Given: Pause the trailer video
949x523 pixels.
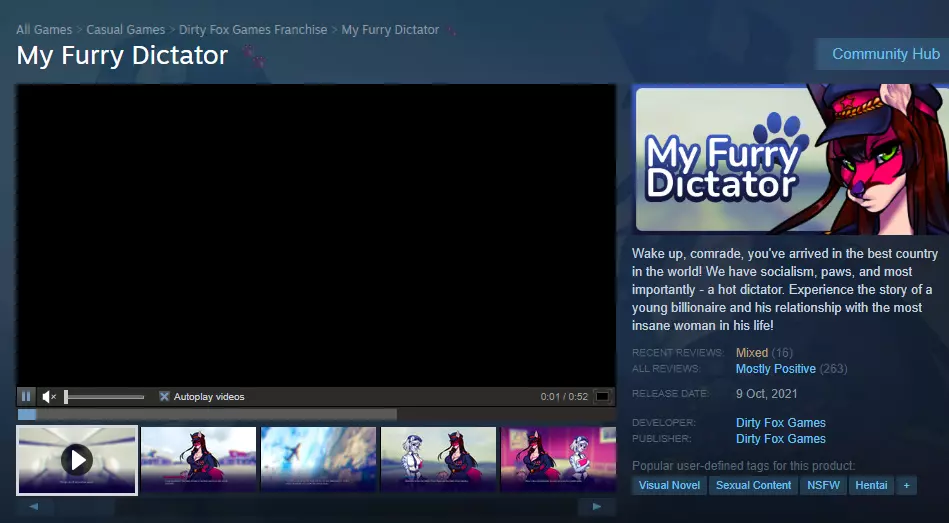Looking at the screenshot, I should coord(26,396).
